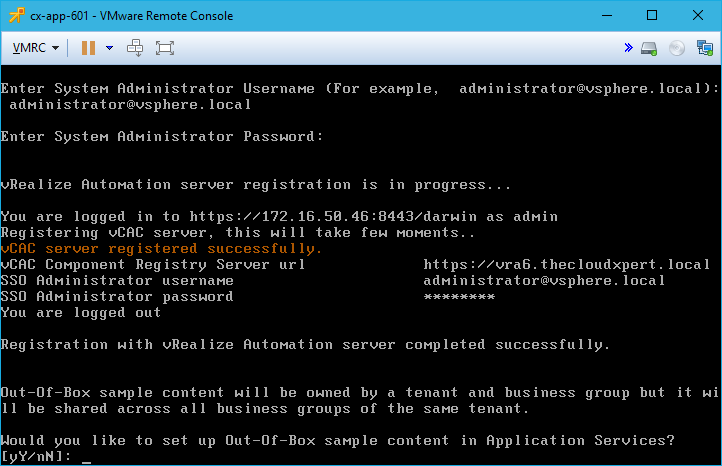
Task: Pause the virtual machine
Action: point(88,48)
